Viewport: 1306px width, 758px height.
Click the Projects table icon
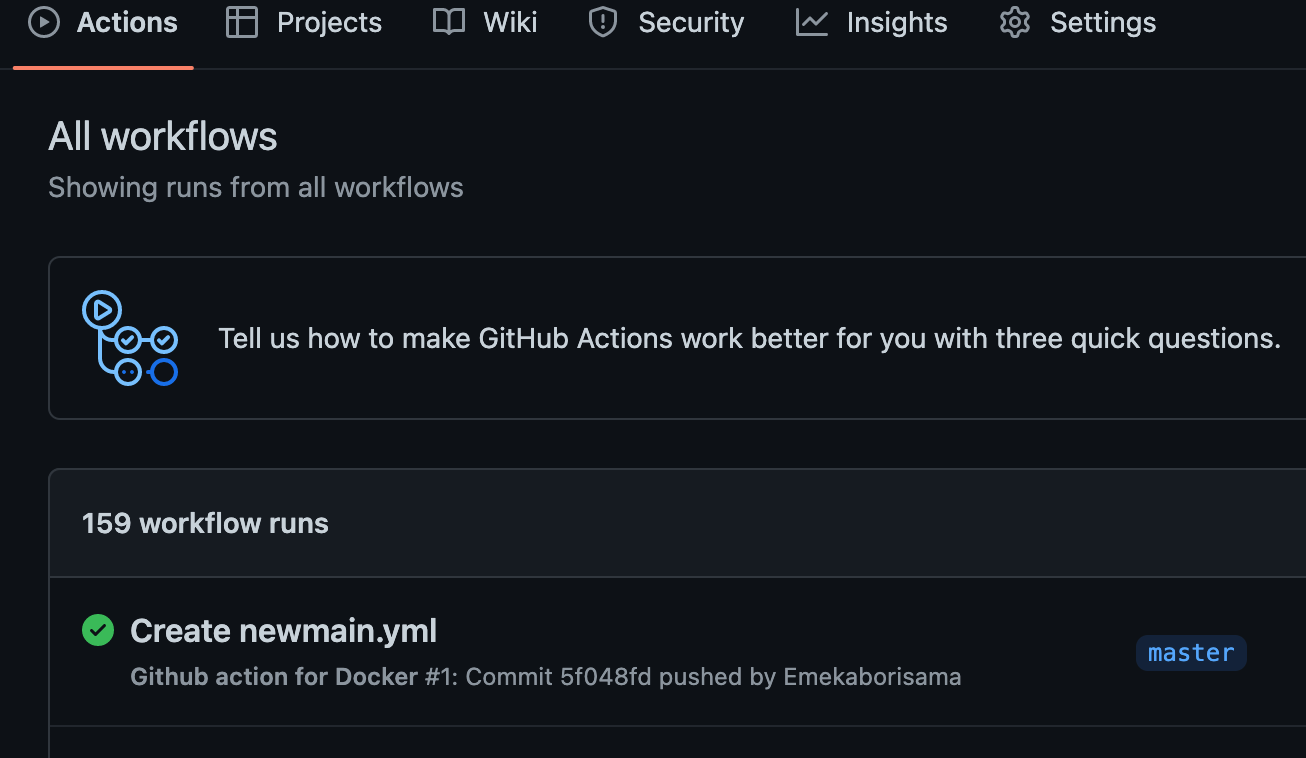click(242, 22)
